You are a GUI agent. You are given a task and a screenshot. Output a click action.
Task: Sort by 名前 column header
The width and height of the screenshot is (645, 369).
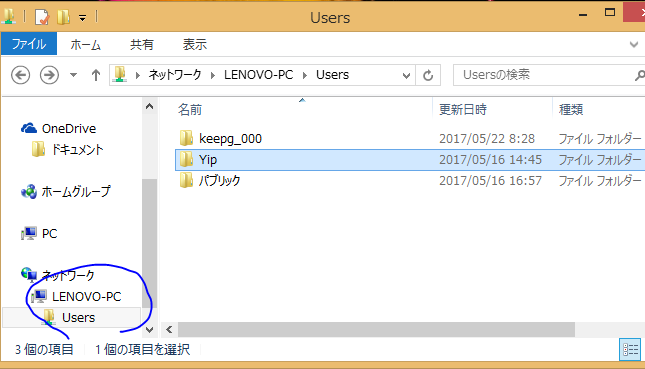point(190,109)
